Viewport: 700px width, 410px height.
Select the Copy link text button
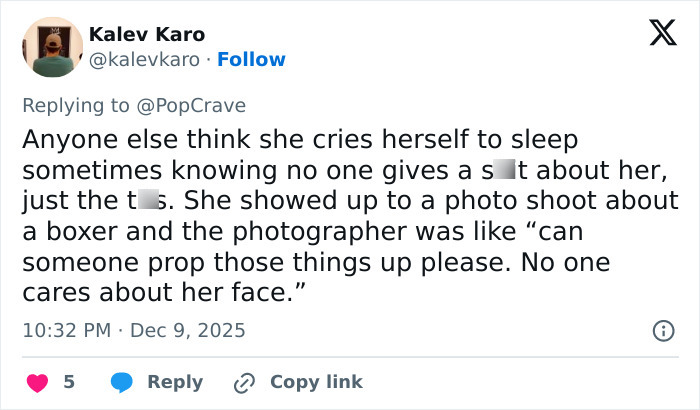[316, 382]
